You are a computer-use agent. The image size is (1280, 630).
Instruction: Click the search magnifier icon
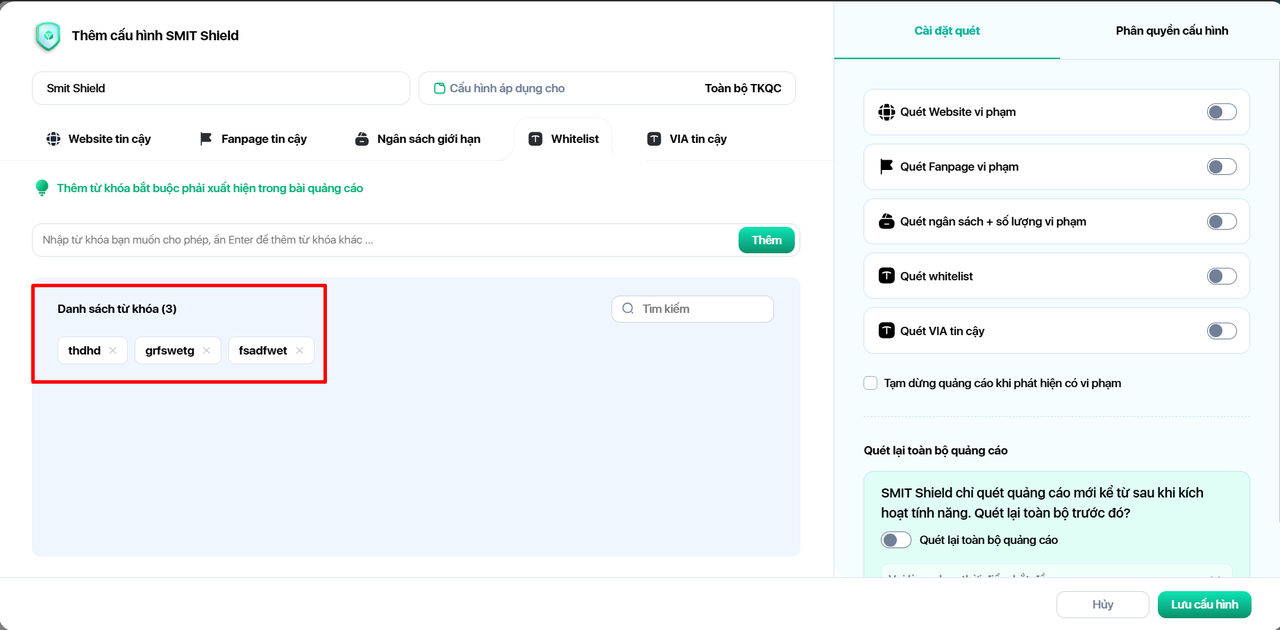coord(628,309)
